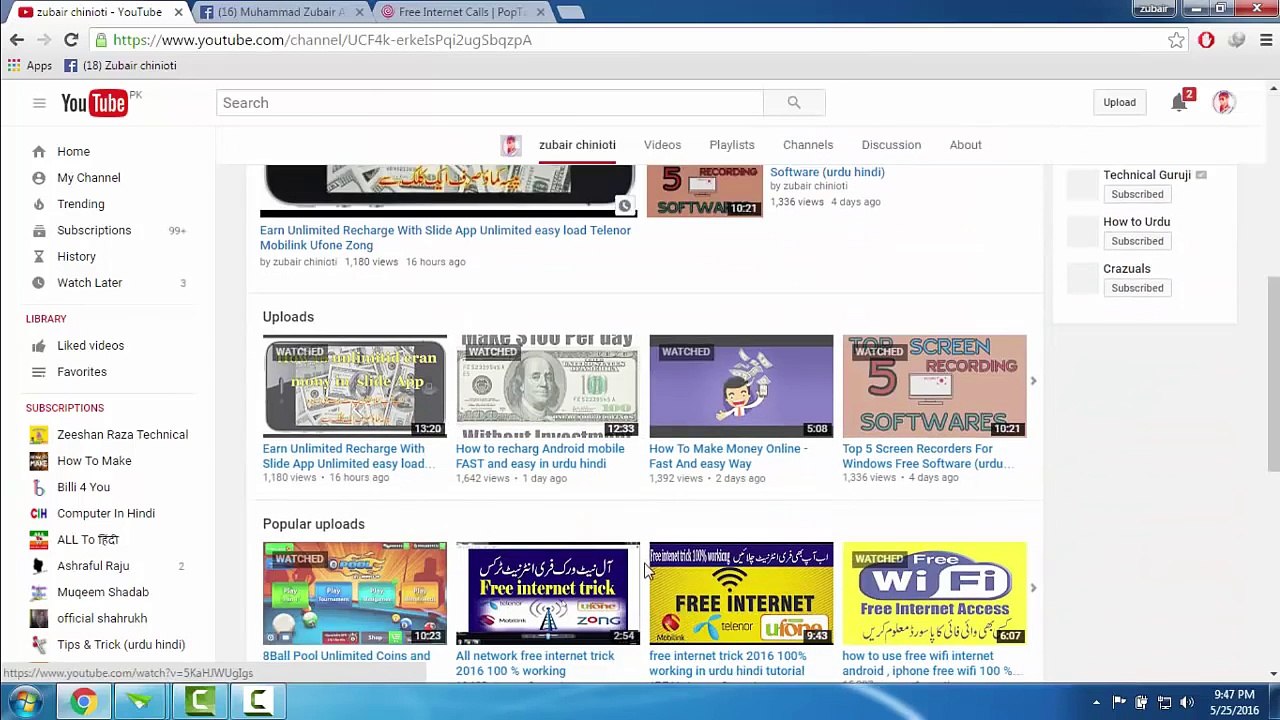
Task: Click the Home icon in sidebar
Action: click(x=39, y=151)
